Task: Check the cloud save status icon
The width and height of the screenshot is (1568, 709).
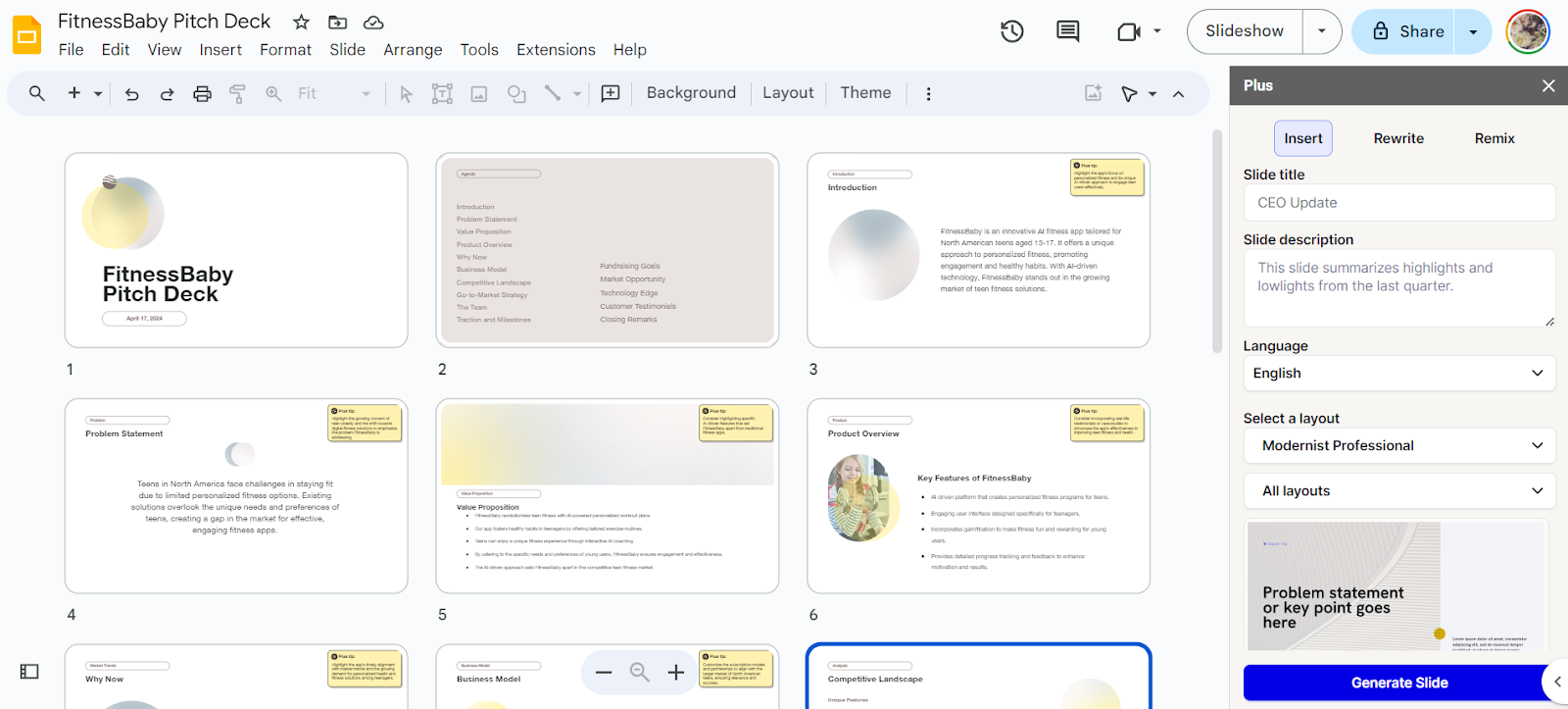Action: 373,22
